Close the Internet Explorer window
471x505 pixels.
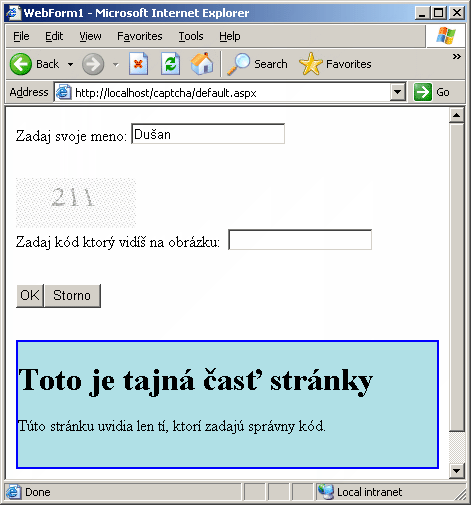click(457, 13)
